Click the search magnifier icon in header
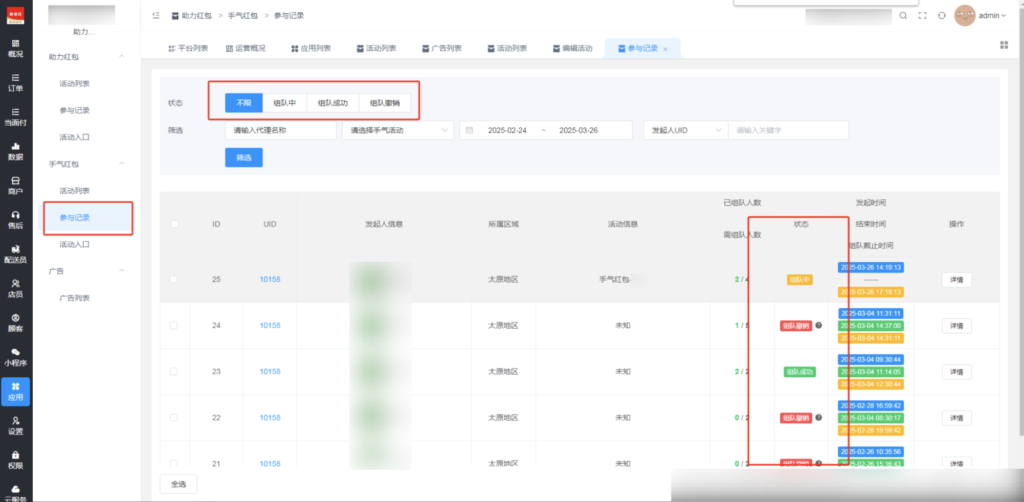Image resolution: width=1024 pixels, height=502 pixels. 903,16
